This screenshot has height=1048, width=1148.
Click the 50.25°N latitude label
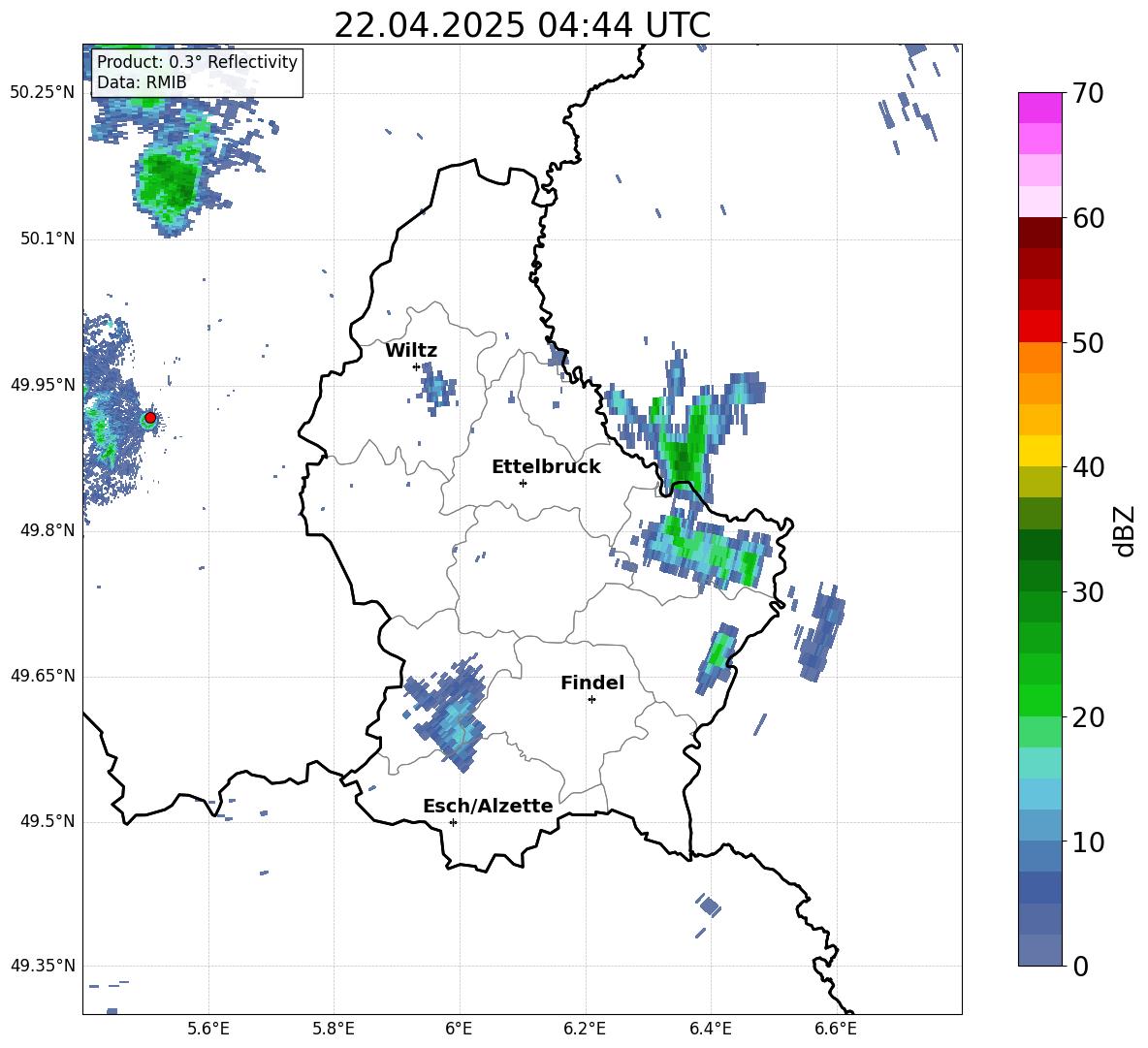point(44,93)
